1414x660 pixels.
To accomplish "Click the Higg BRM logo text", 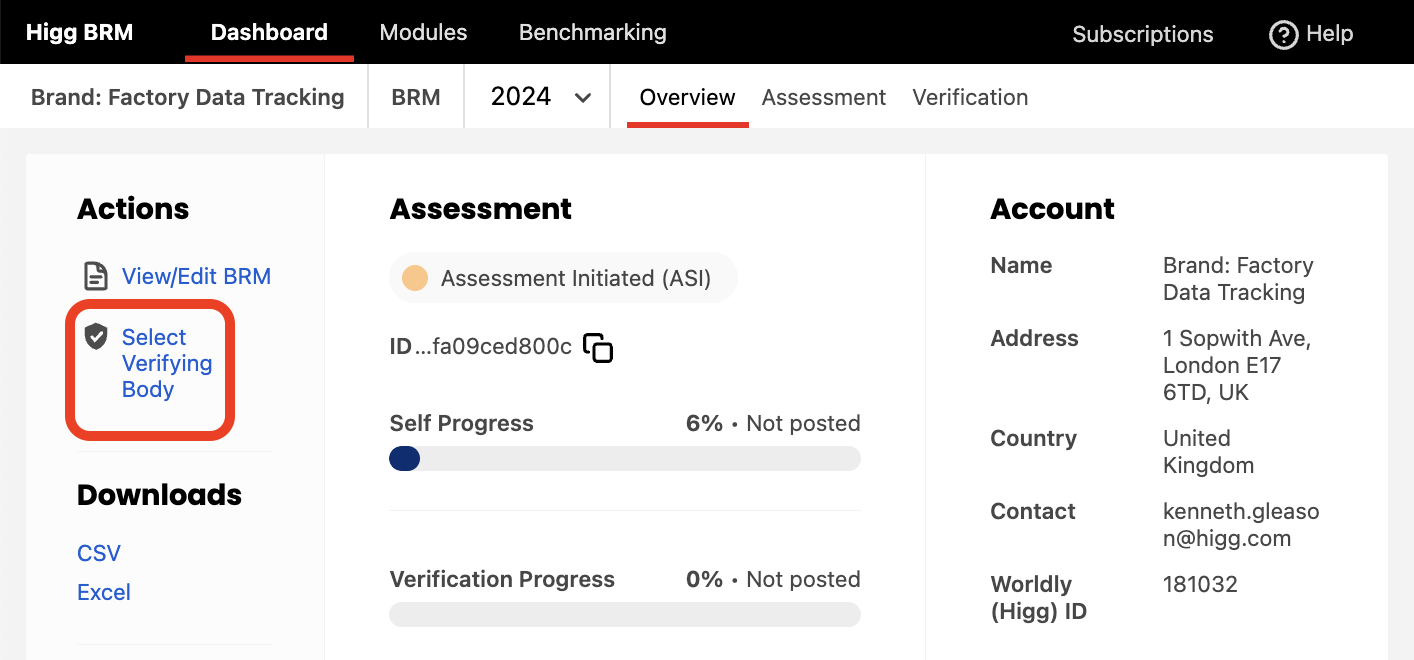I will pyautogui.click(x=79, y=32).
